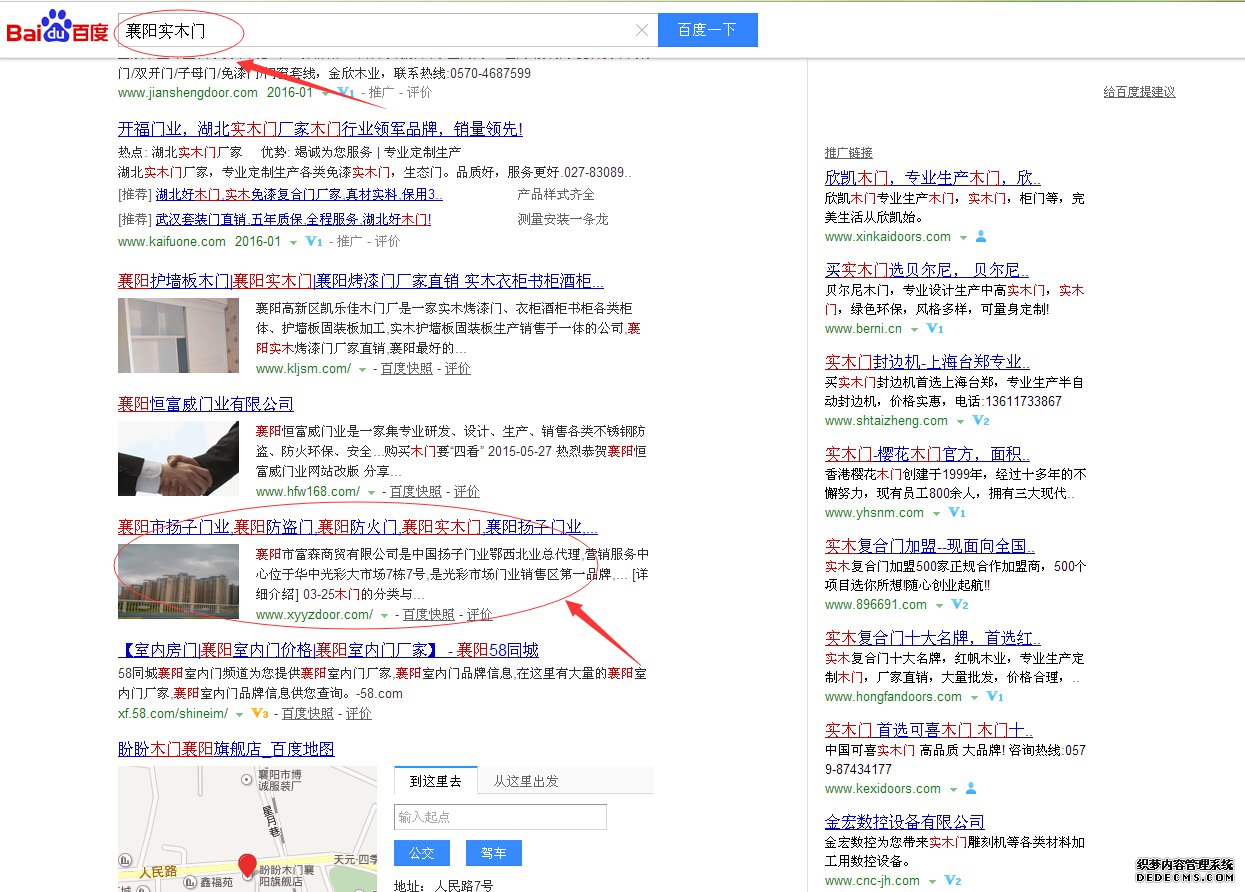The height and width of the screenshot is (892, 1245).
Task: Open the 欣凯木门 ad title
Action: point(933,178)
